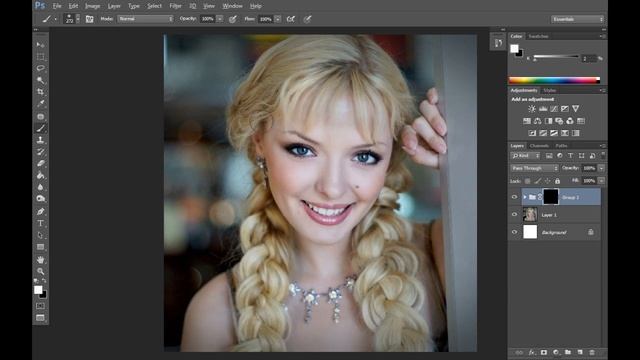Screen dimensions: 640x360
Task: Toggle pressure for size button
Action: (x=307, y=19)
